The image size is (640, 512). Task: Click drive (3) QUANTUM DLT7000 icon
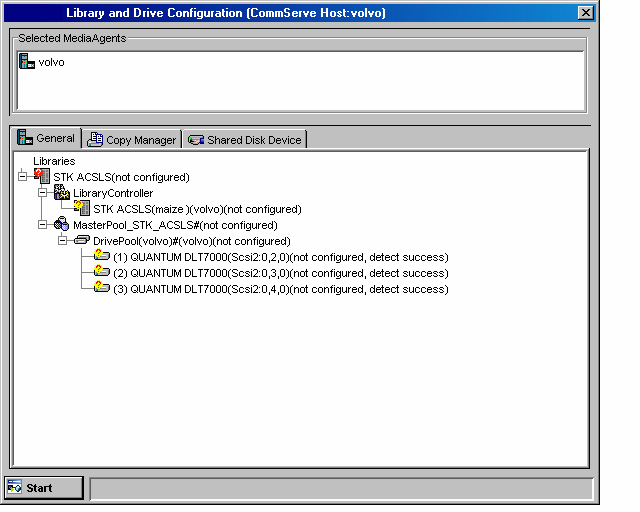tap(102, 287)
